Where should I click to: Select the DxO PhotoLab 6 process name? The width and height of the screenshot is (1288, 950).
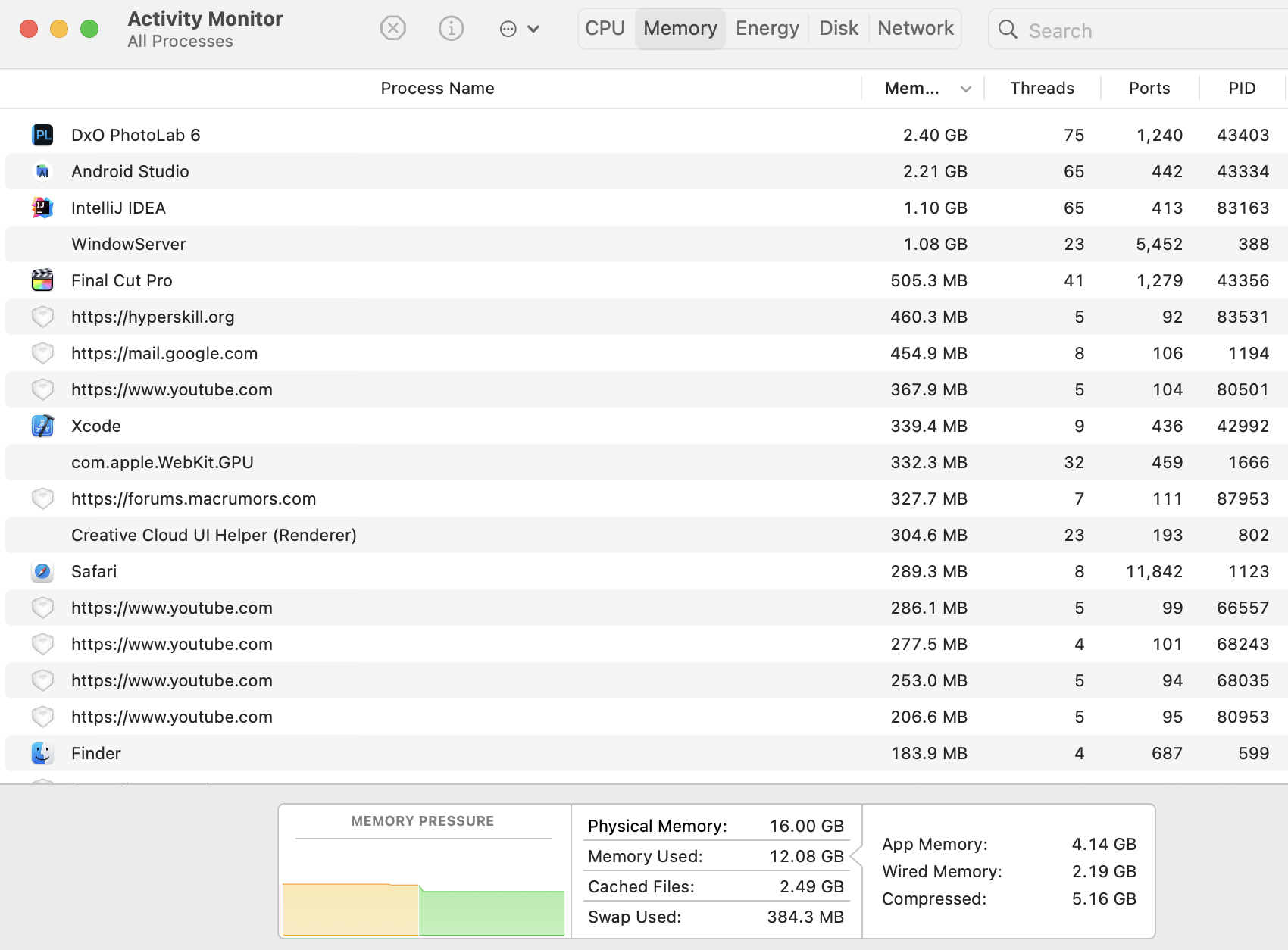[136, 135]
